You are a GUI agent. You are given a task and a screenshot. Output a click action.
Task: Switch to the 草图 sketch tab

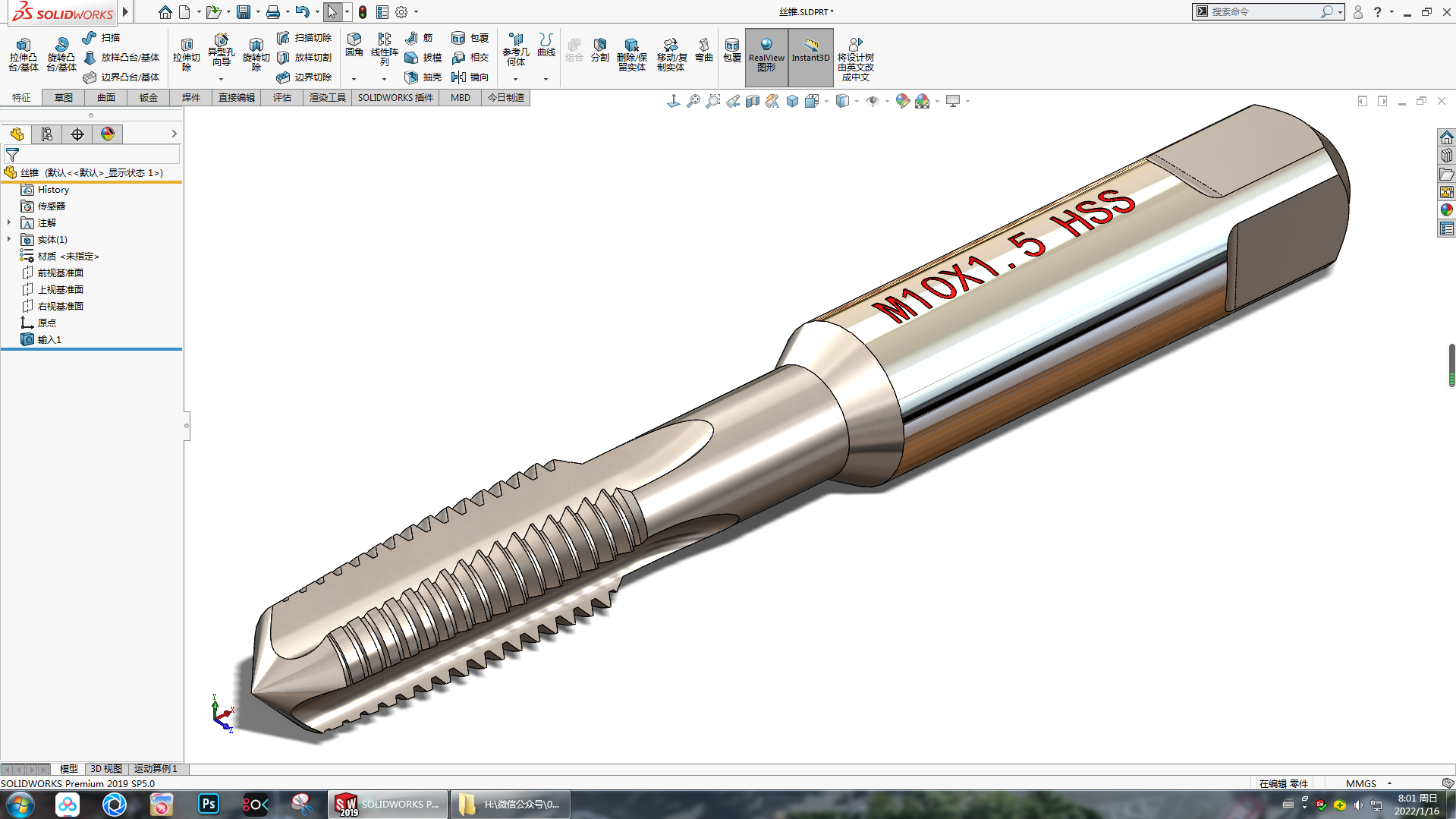(x=64, y=97)
